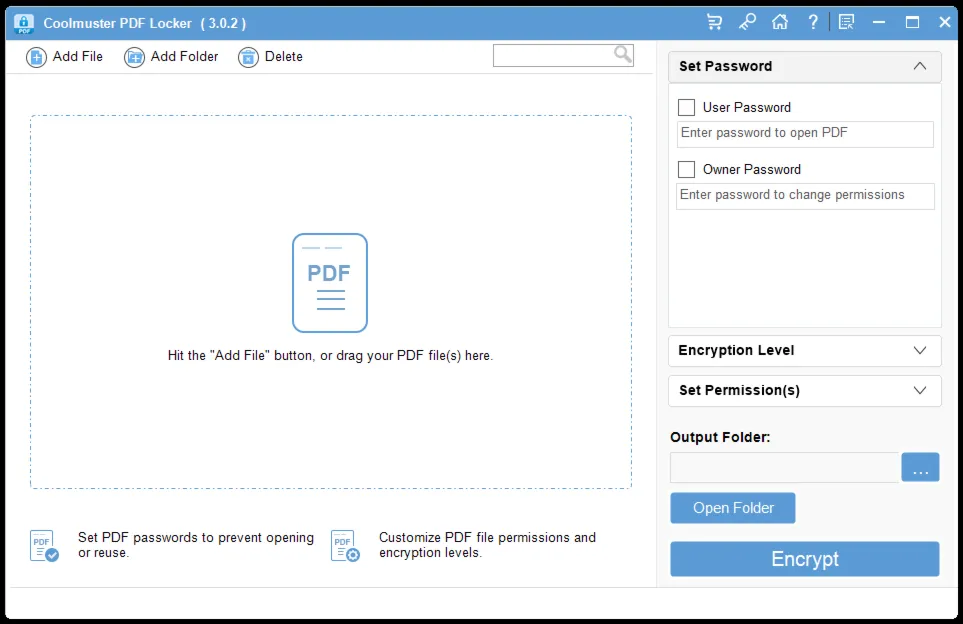Browse output folder with ellipsis button
Image resolution: width=963 pixels, height=624 pixels.
(x=920, y=467)
